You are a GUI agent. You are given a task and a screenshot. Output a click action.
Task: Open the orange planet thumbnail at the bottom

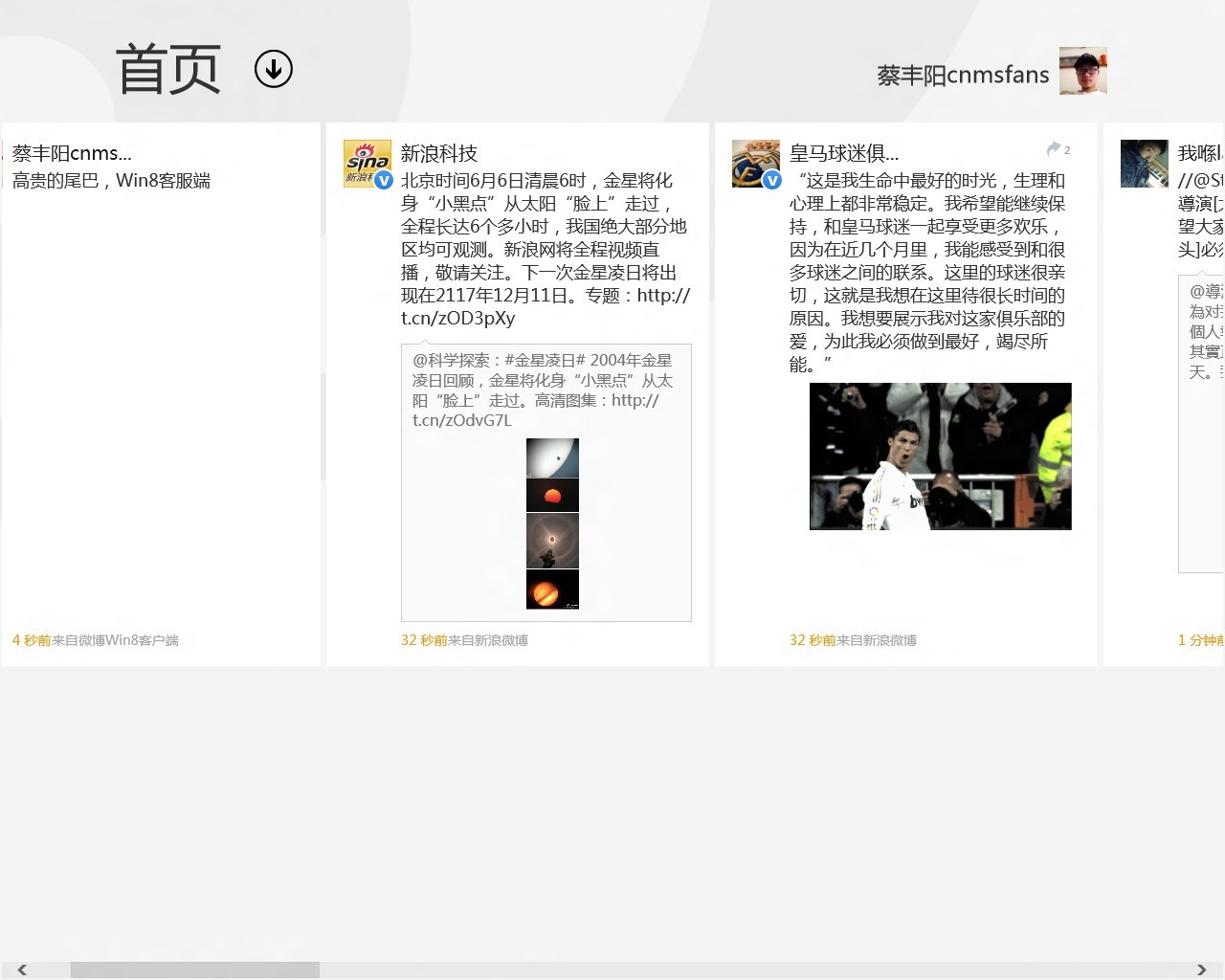pyautogui.click(x=552, y=590)
